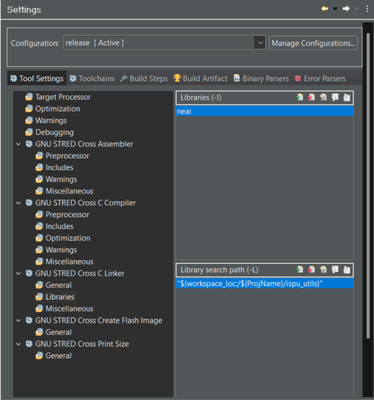Viewport: 374px width, 400px height.
Task: Add a new library in Libraries (-l)
Action: [x=300, y=97]
